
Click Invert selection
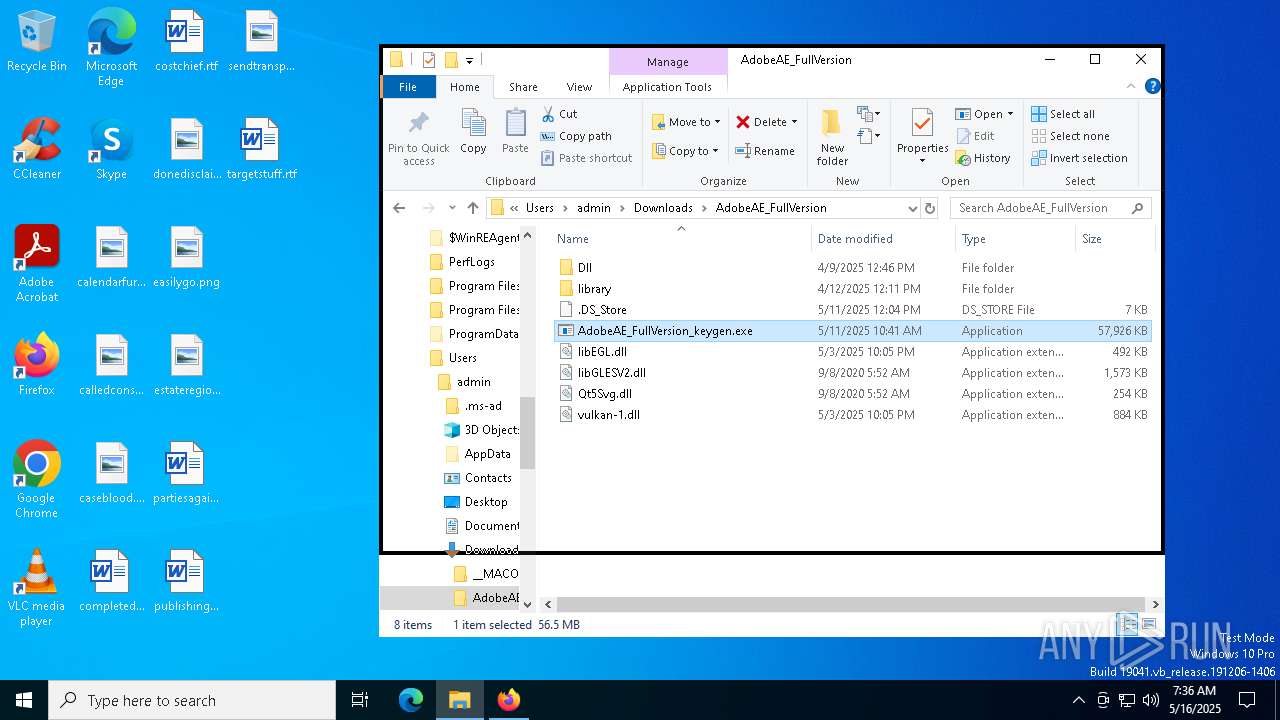[1079, 158]
